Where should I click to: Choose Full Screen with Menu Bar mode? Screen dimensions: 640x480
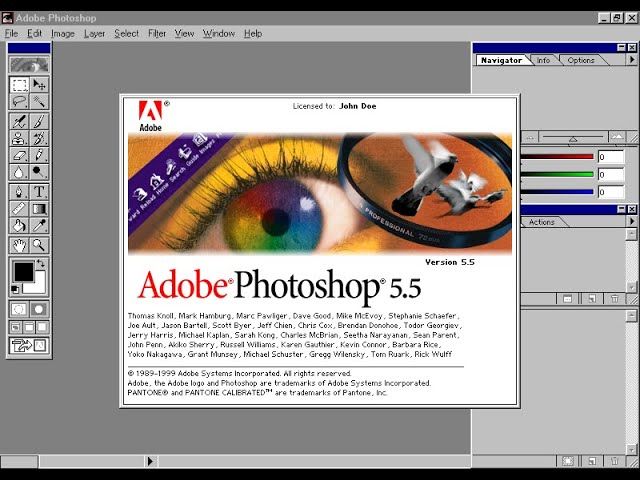29,327
